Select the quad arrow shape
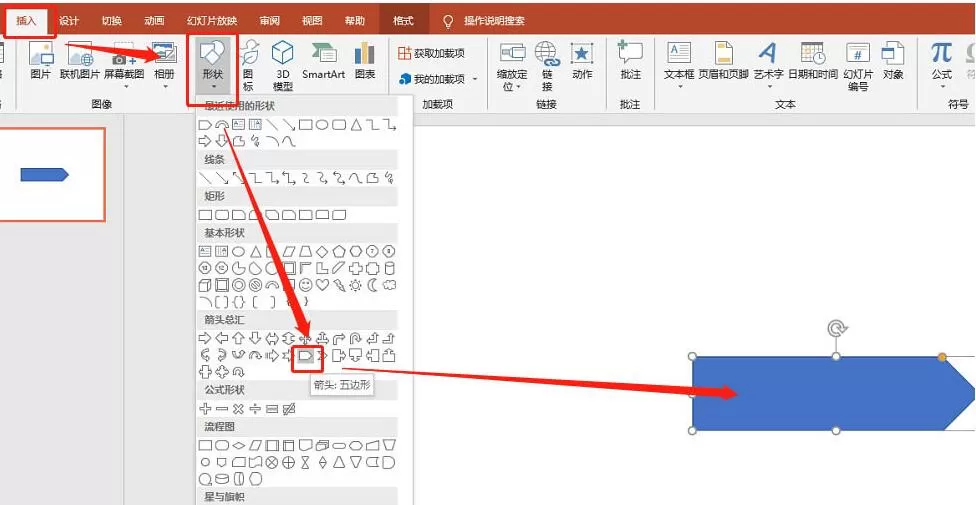976x505 pixels. [x=305, y=339]
